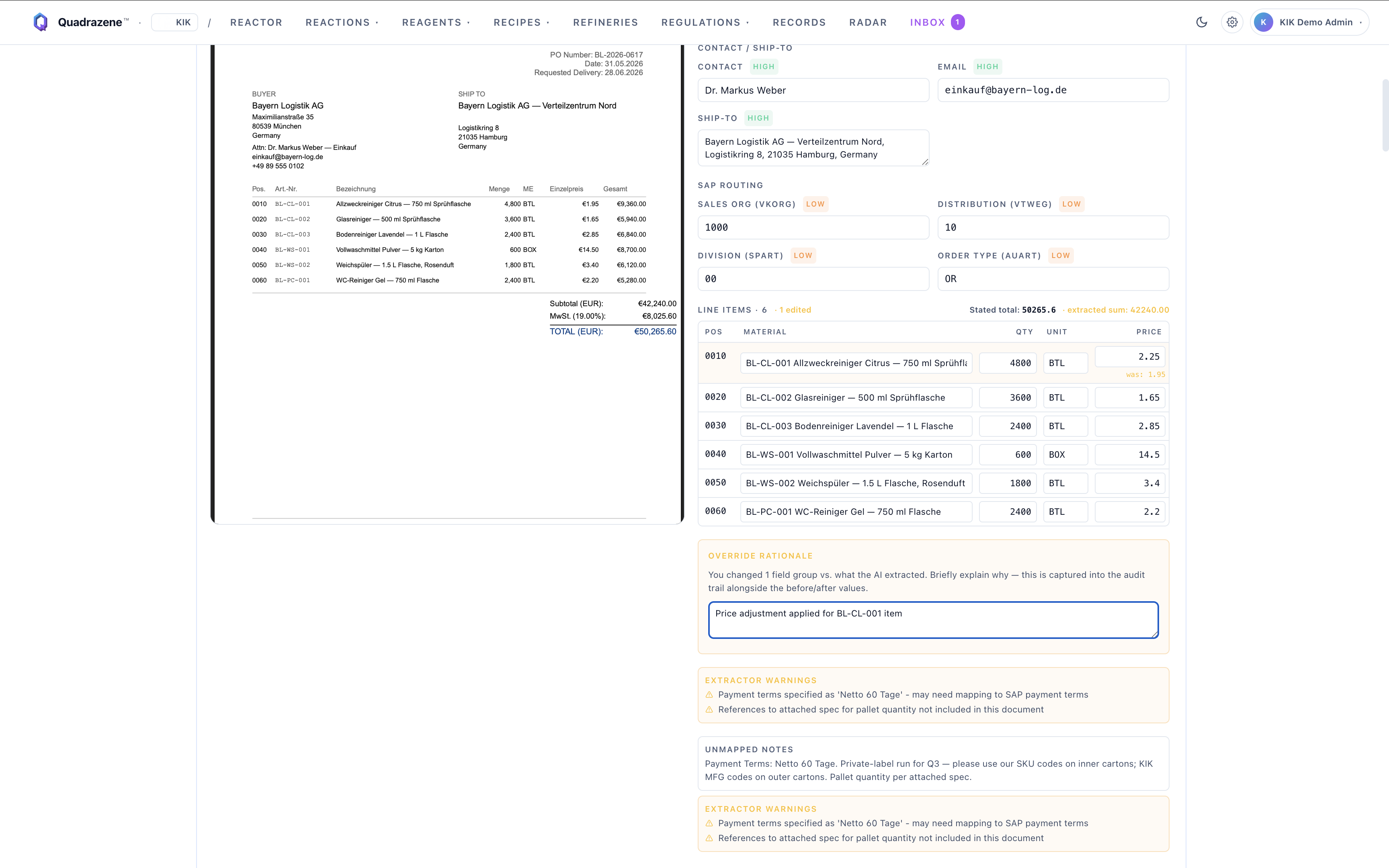Edit Division SPART field
The height and width of the screenshot is (868, 1389).
click(x=813, y=279)
